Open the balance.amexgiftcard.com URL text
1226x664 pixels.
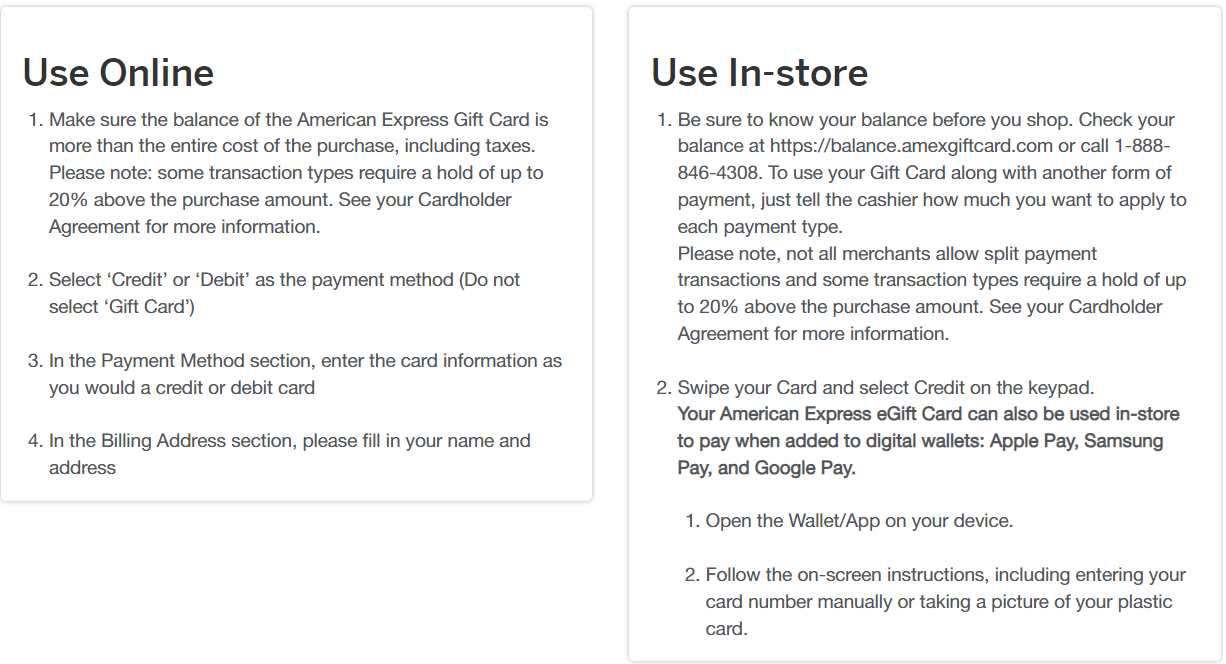912,146
